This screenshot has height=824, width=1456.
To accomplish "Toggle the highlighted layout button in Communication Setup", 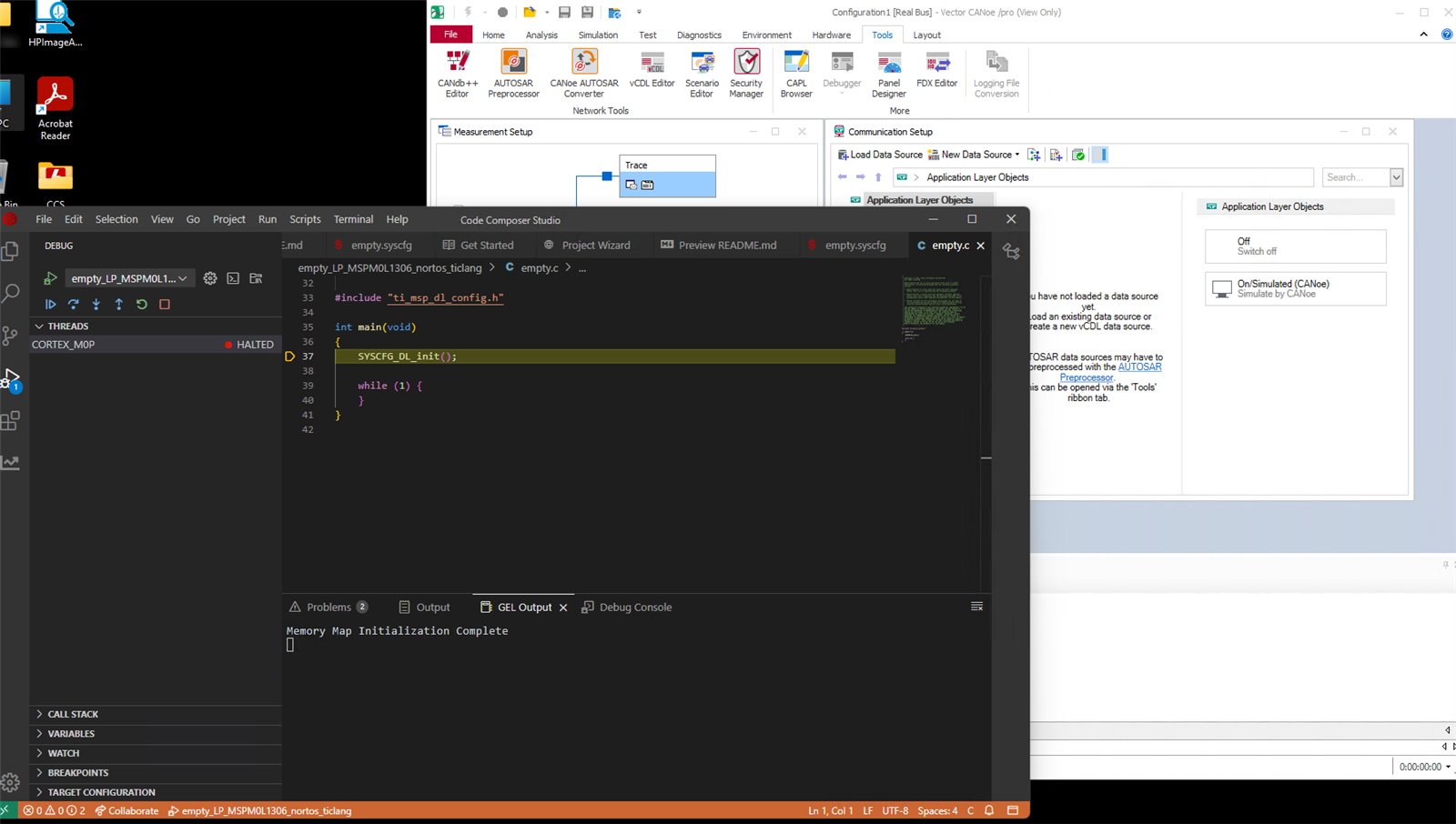I will point(1100,155).
